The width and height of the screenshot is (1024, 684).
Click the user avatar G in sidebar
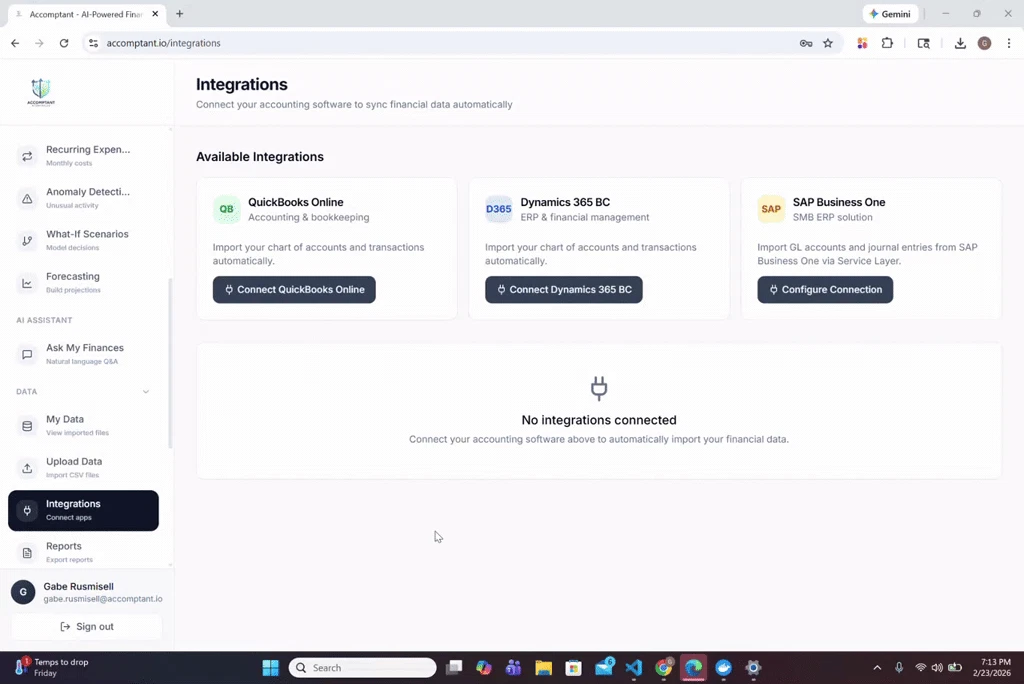tap(23, 592)
